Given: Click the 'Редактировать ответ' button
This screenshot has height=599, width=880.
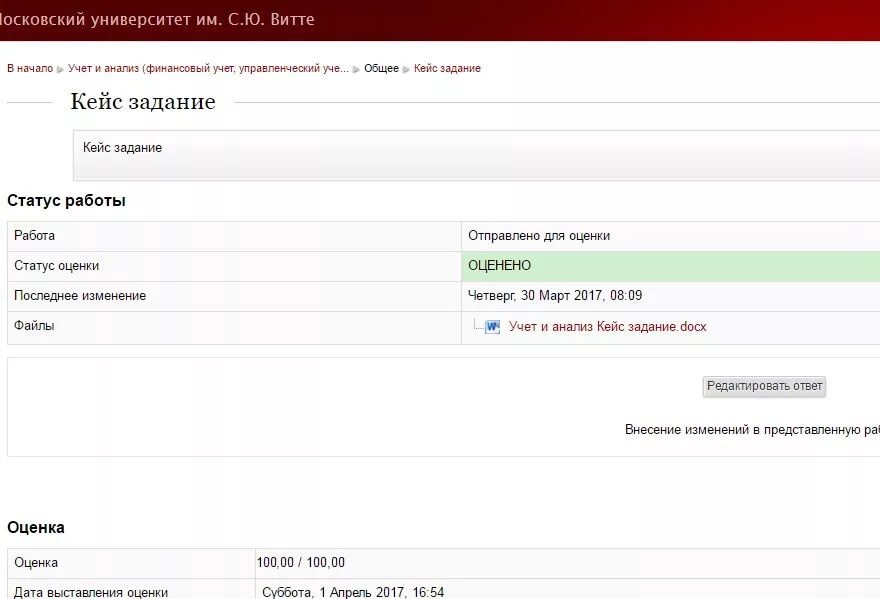Looking at the screenshot, I should pyautogui.click(x=764, y=386).
